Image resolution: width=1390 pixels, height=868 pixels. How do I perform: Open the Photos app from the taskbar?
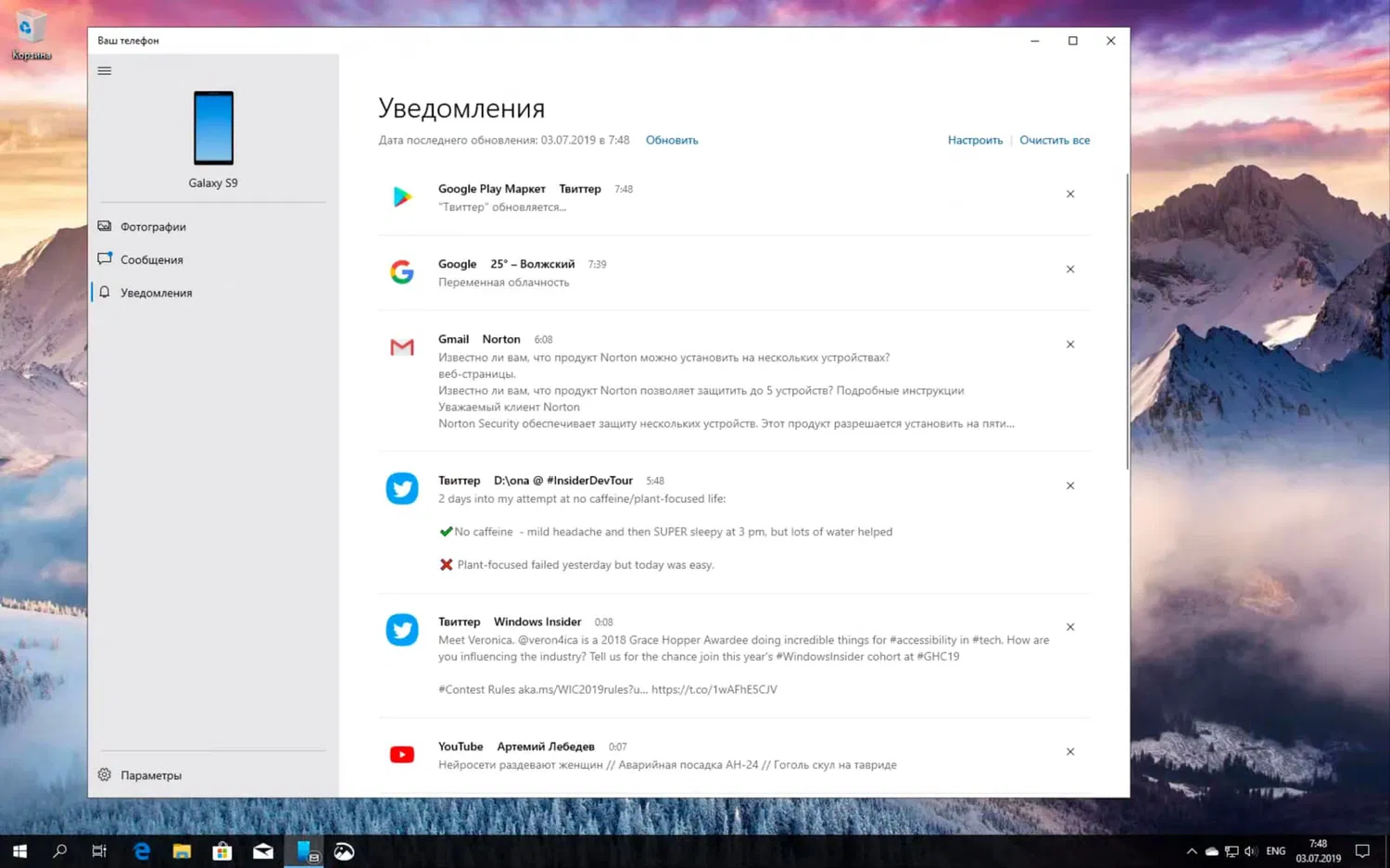[x=344, y=850]
